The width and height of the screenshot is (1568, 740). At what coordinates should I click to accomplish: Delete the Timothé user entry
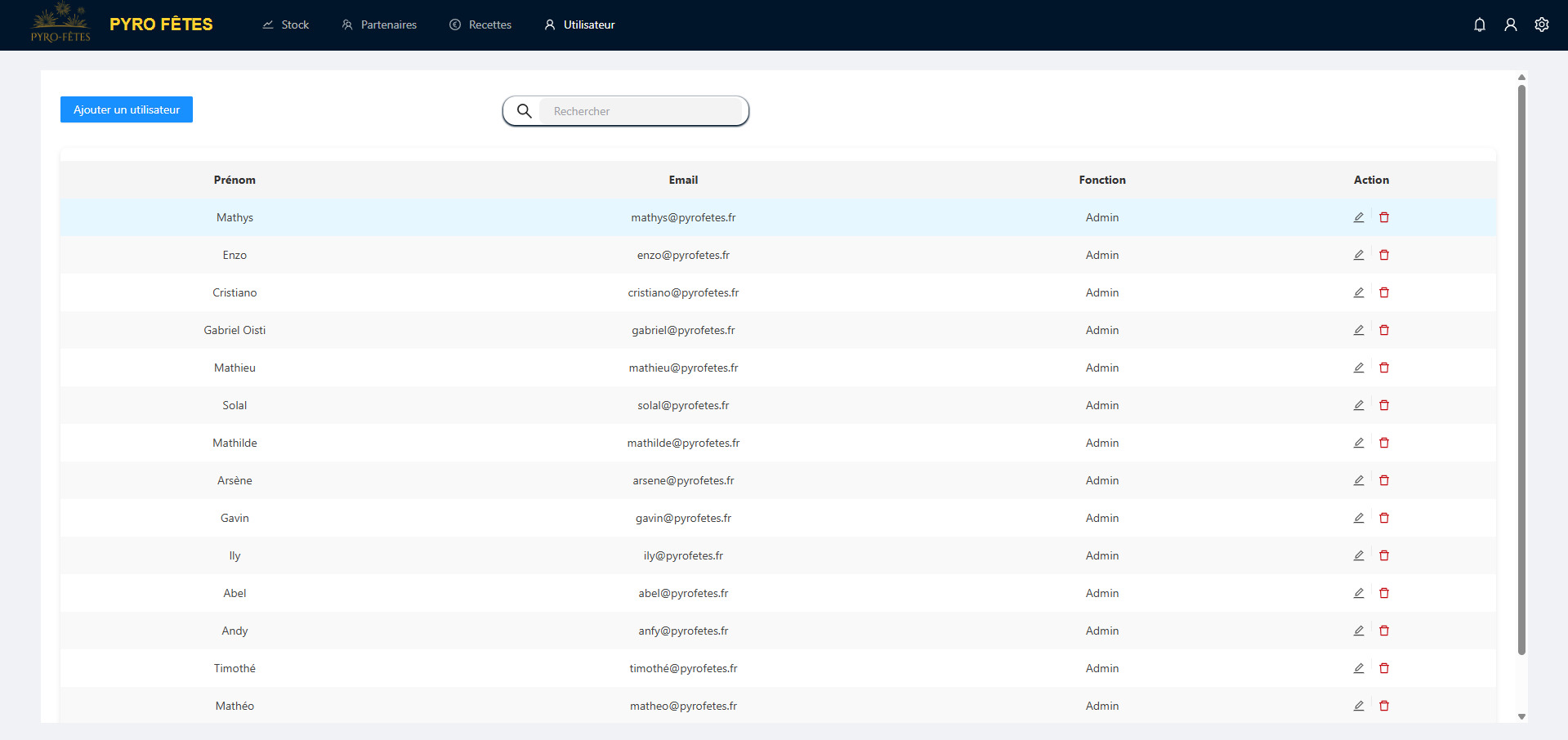pos(1383,668)
